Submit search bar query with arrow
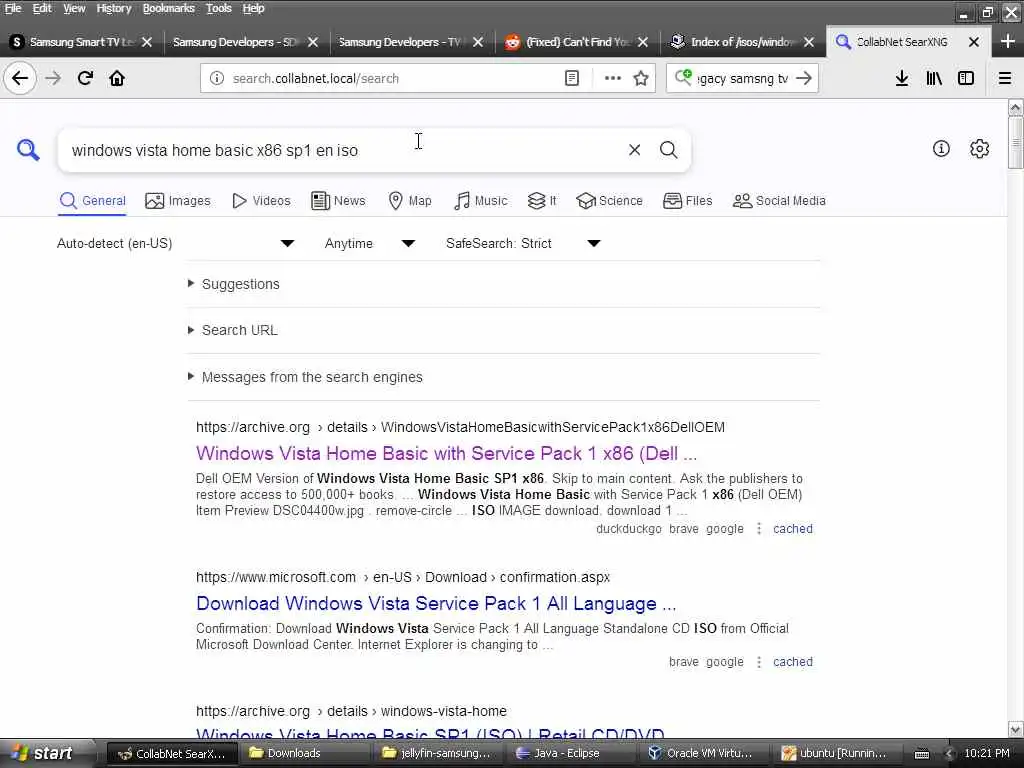Image resolution: width=1024 pixels, height=768 pixels. click(804, 78)
